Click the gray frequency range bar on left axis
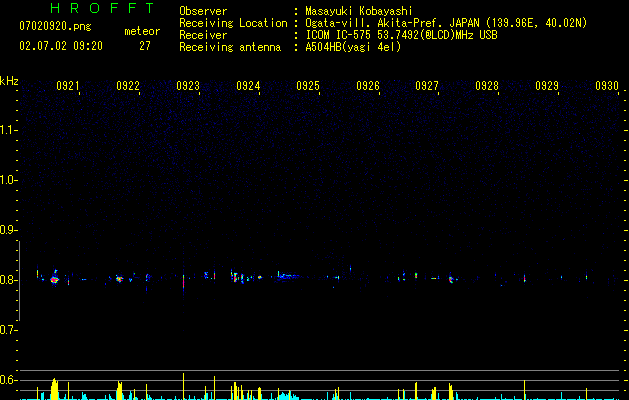Image resolution: width=629 pixels, height=400 pixels. (19, 281)
